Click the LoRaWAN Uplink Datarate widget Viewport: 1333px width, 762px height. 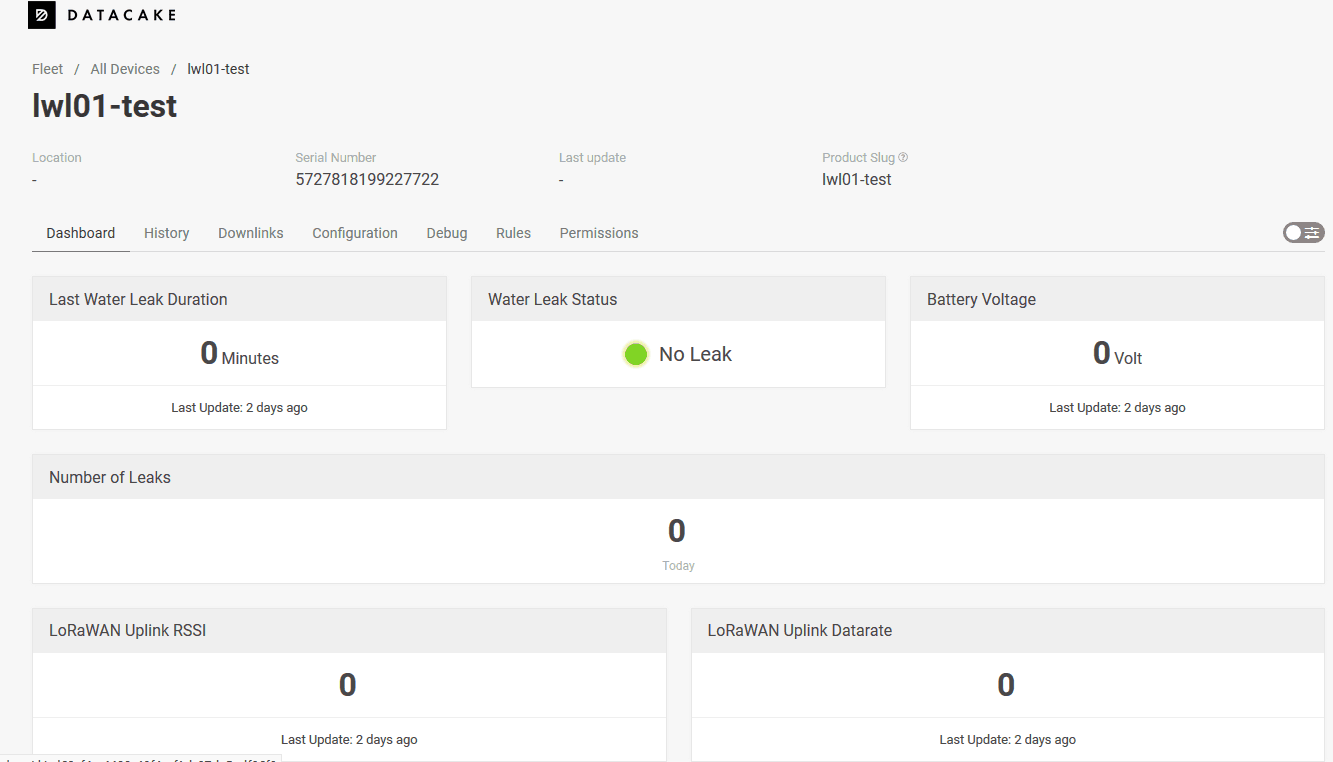coord(1008,685)
